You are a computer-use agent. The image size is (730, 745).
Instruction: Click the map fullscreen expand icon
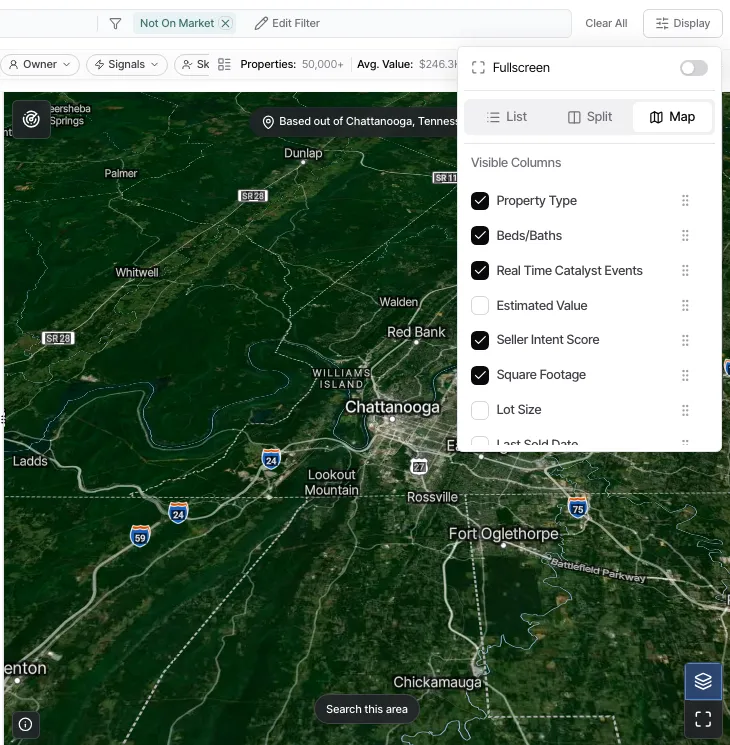(703, 719)
